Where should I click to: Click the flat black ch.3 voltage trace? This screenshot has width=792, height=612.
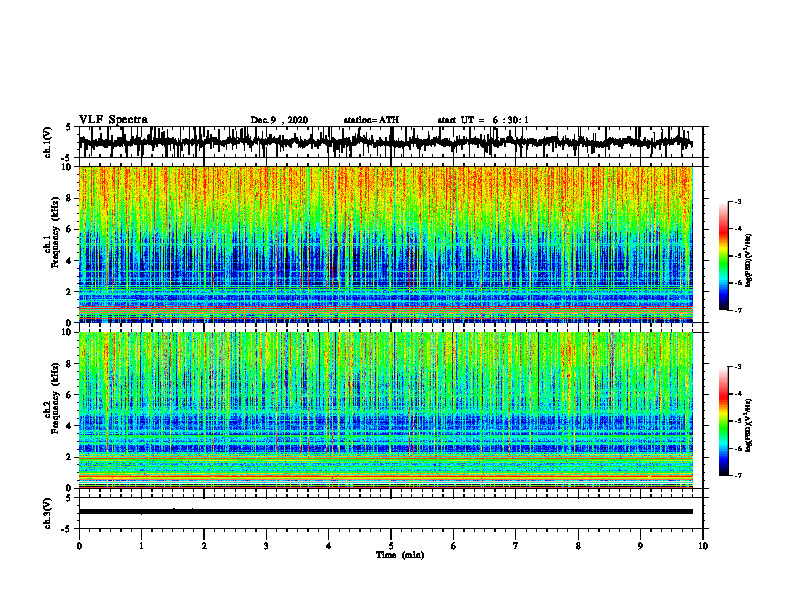[x=385, y=512]
